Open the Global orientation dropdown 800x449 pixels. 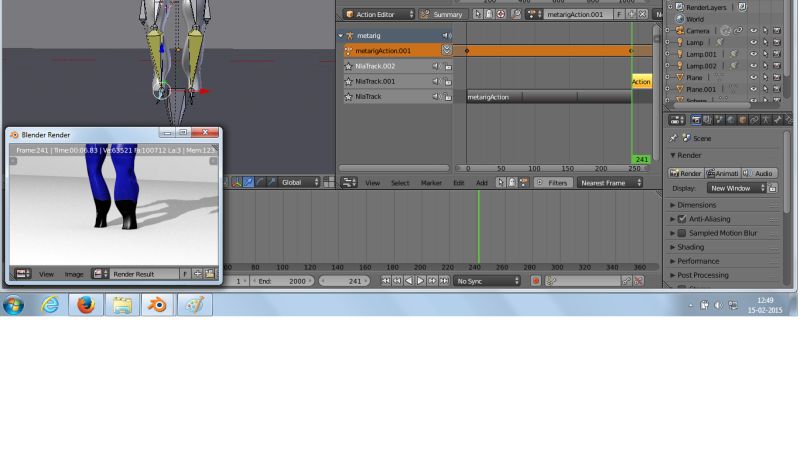tap(299, 182)
